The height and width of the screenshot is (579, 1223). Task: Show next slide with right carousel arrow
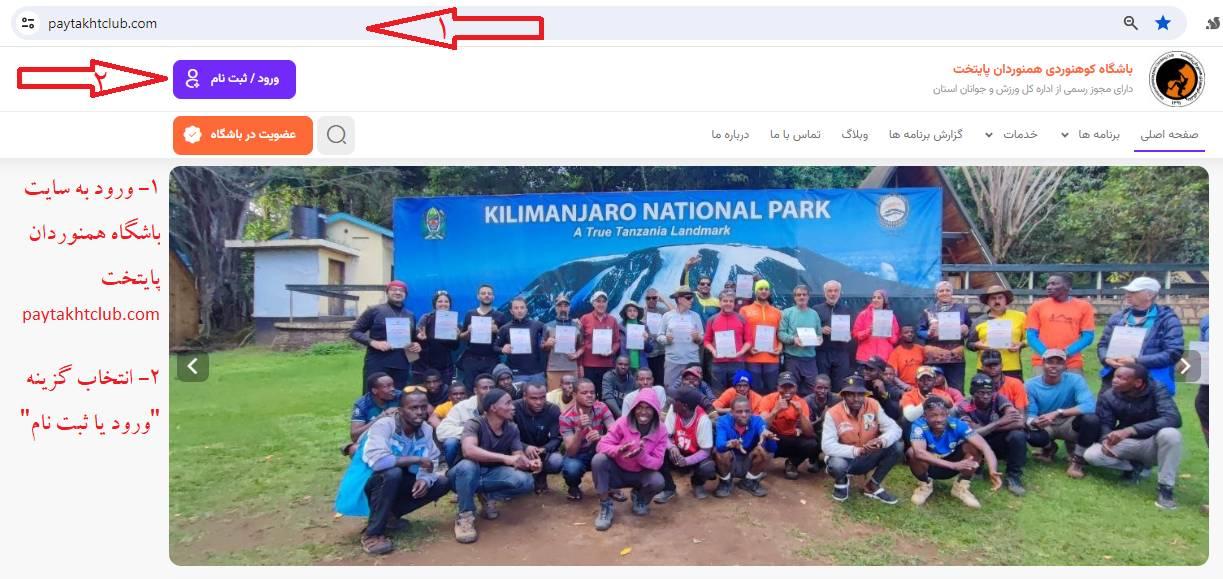coord(1185,366)
